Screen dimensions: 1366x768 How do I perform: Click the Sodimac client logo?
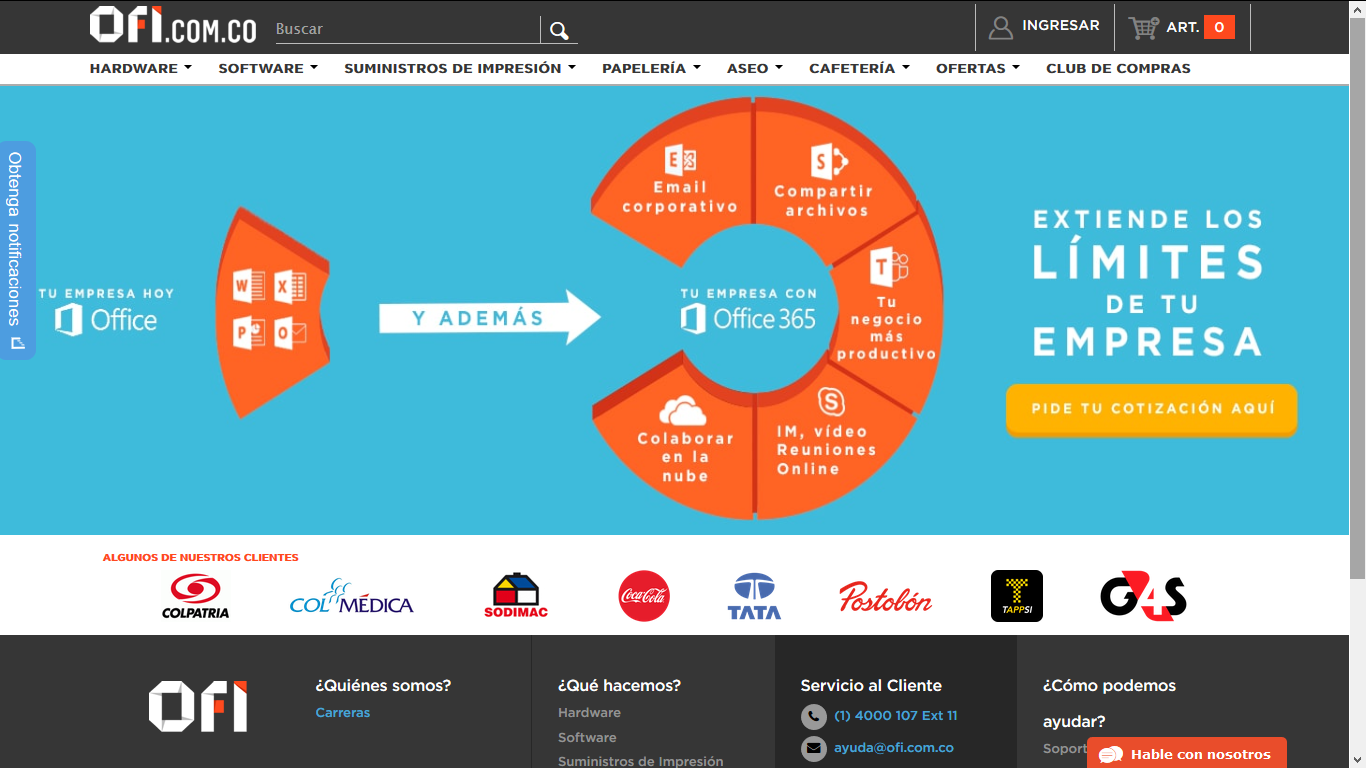516,596
